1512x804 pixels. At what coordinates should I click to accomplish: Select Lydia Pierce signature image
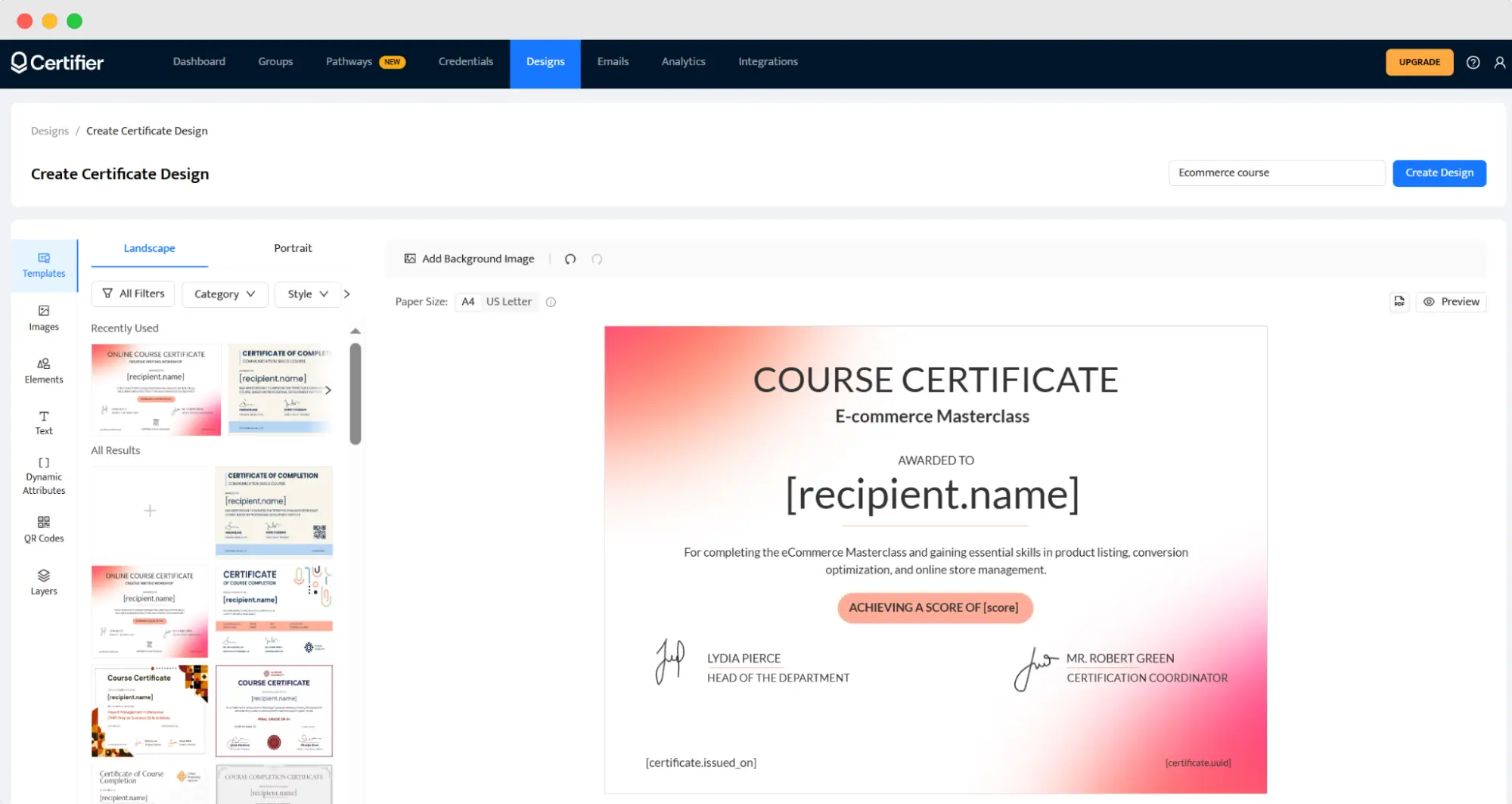tap(669, 661)
